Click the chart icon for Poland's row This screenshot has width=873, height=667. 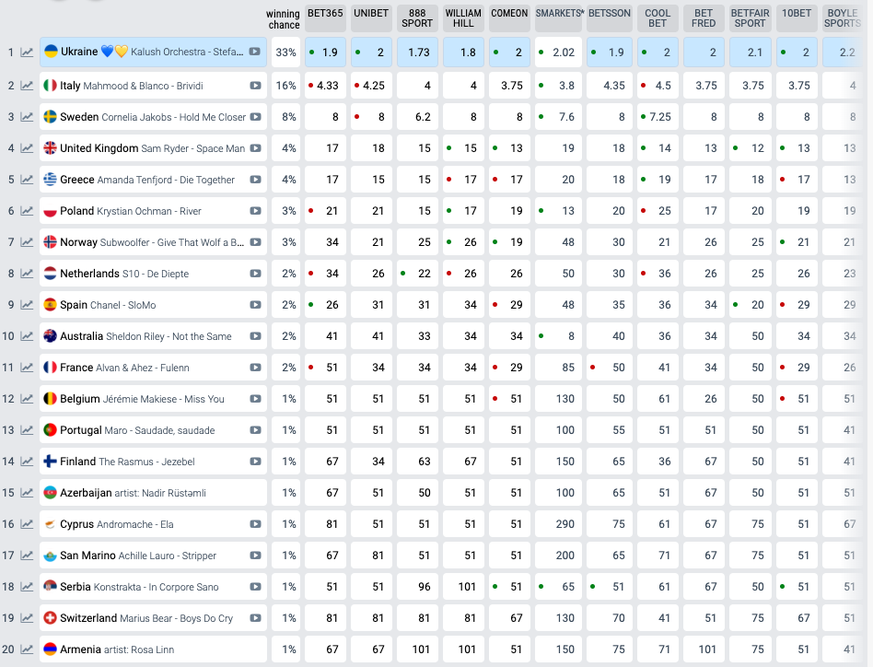[x=27, y=212]
